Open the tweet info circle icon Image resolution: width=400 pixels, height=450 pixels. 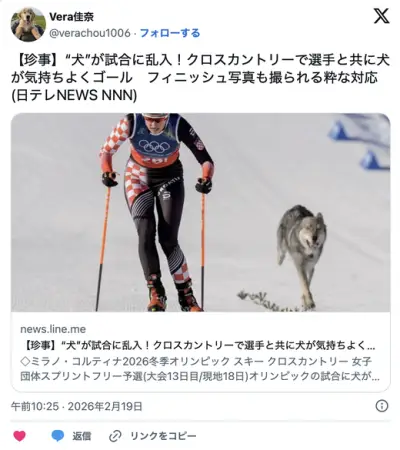382,406
